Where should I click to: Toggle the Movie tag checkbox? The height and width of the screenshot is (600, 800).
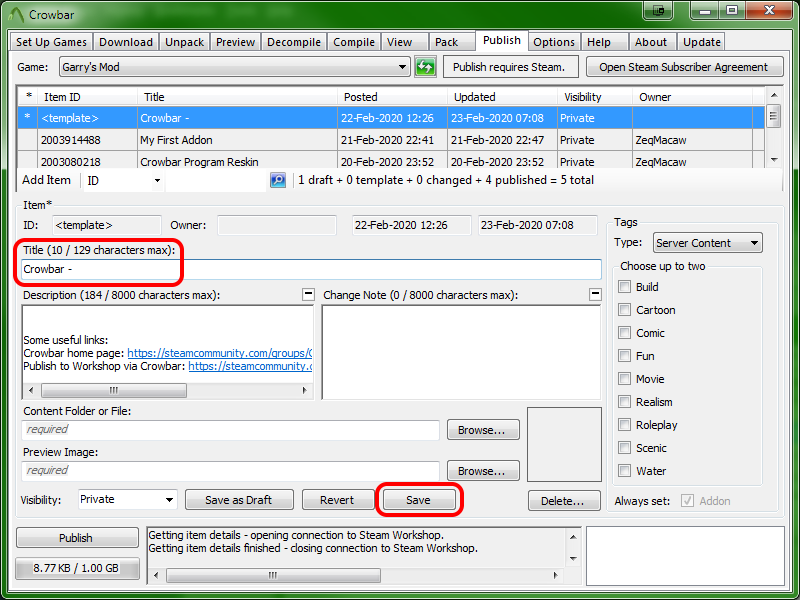pos(624,379)
